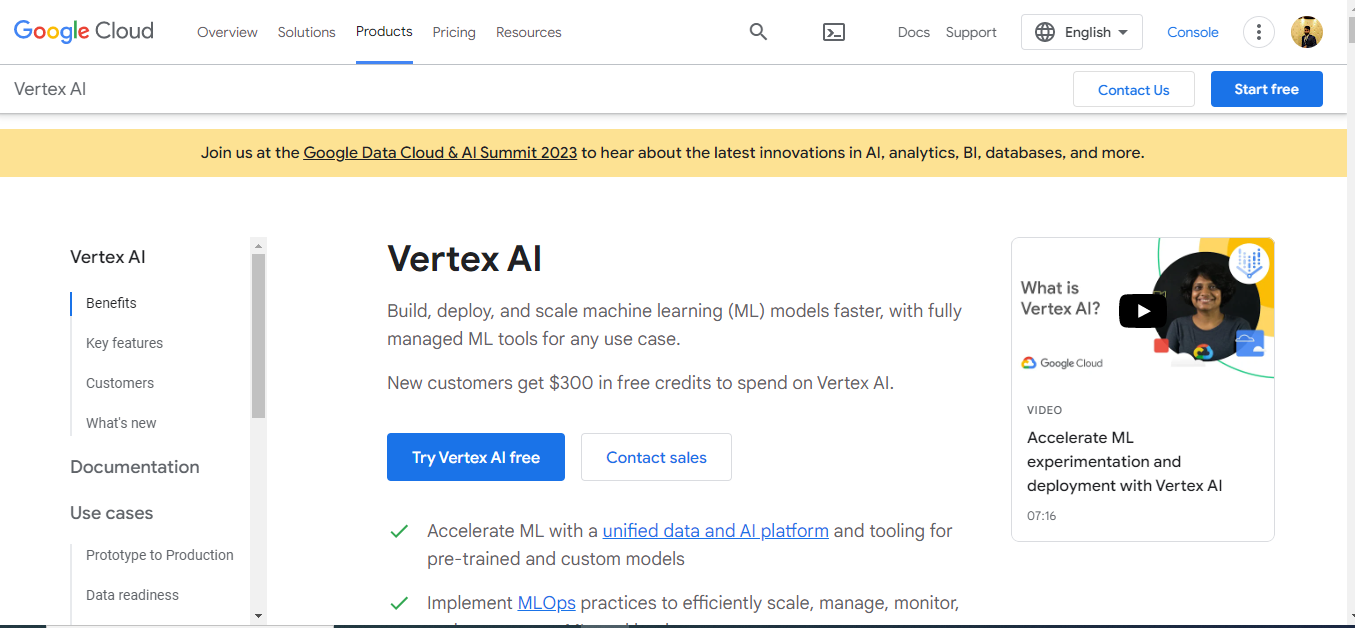
Task: Activate the Cloud Shell terminal icon
Action: coord(834,32)
